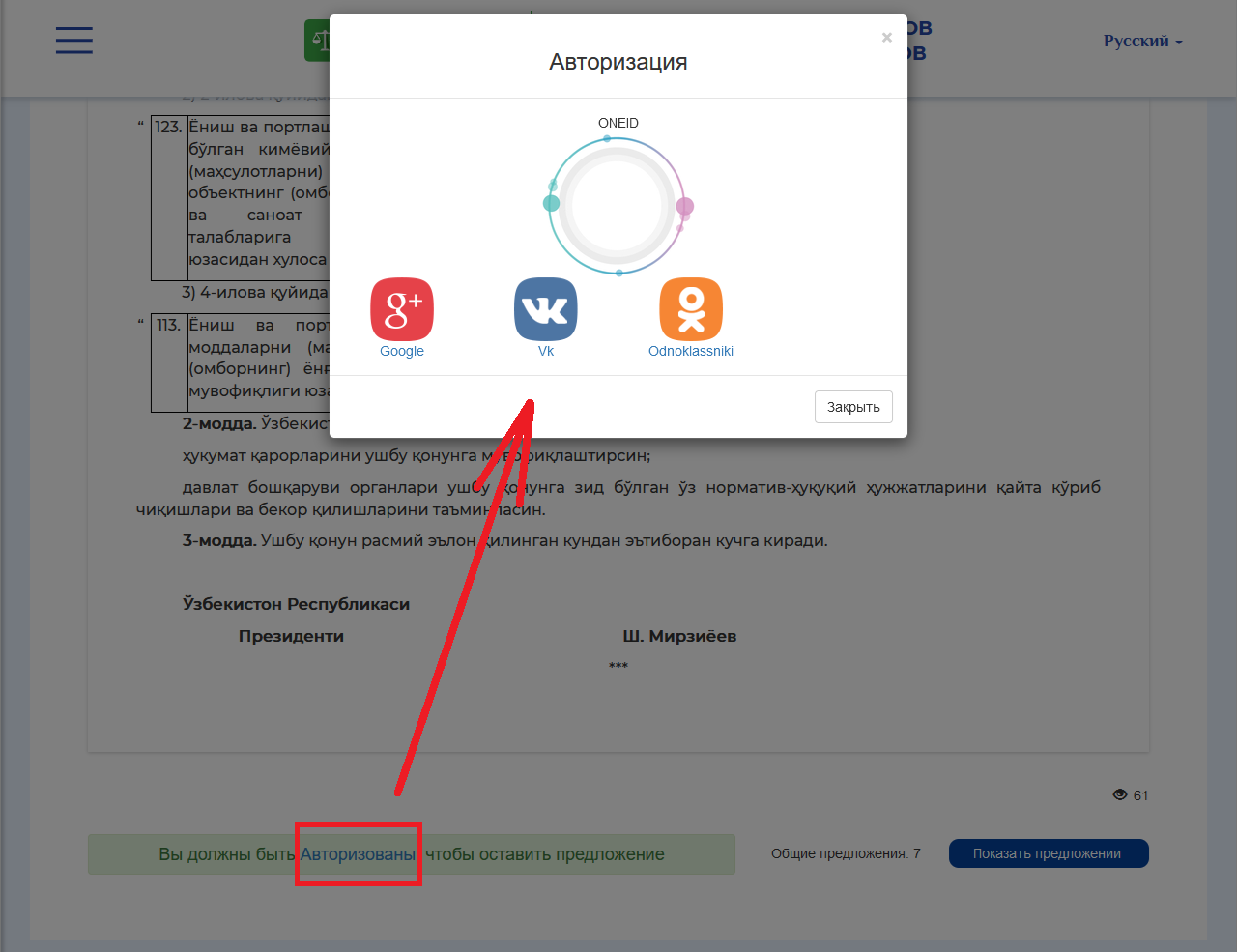Click the ONEID circular logo
The height and width of the screenshot is (952, 1237).
coord(618,206)
